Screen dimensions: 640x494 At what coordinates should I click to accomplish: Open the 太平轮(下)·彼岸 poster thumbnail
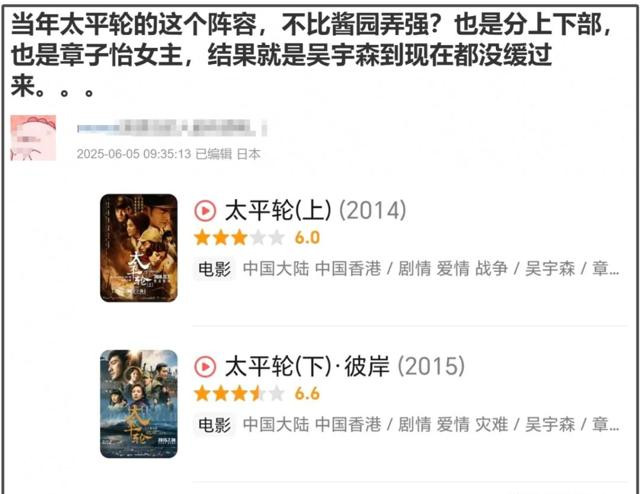coord(139,404)
